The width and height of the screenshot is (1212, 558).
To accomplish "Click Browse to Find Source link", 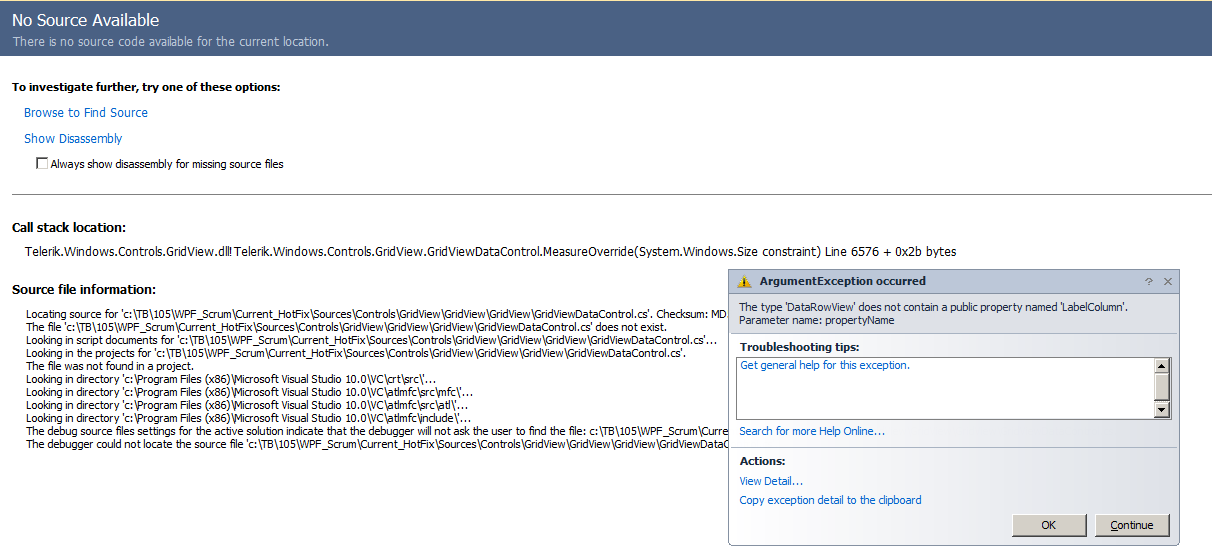I will pyautogui.click(x=86, y=113).
